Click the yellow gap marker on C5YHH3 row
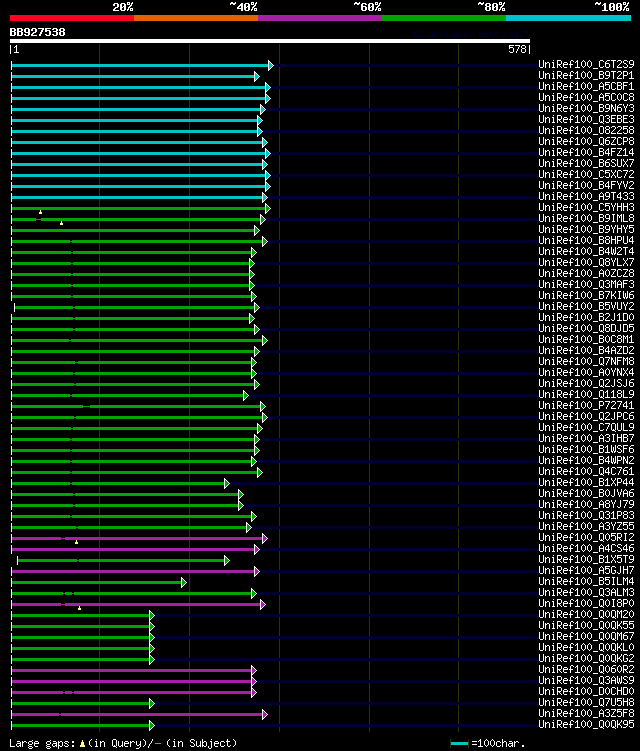 [x=41, y=212]
